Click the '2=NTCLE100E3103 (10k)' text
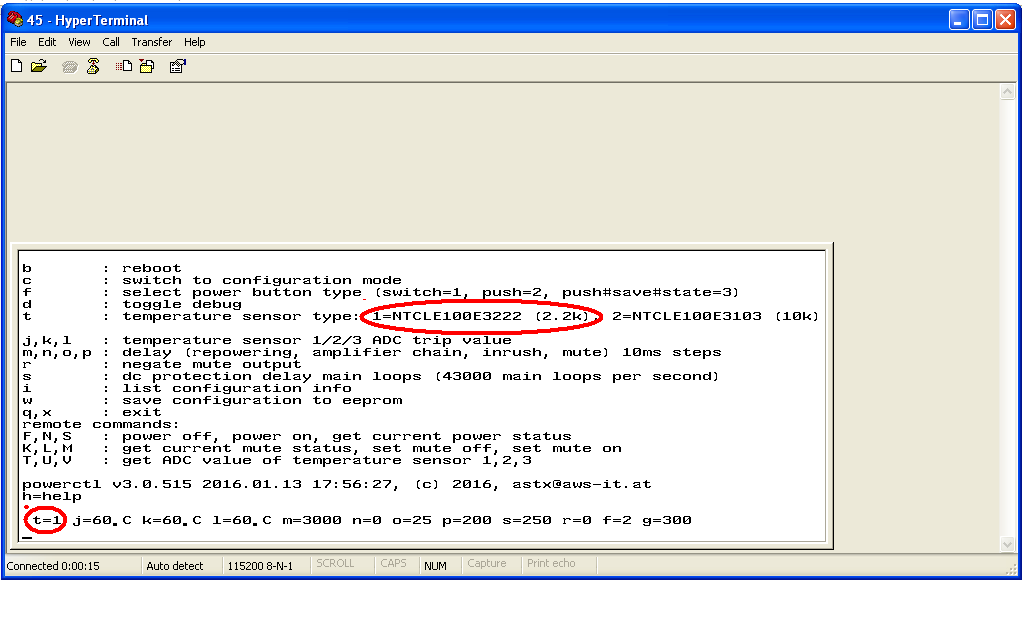This screenshot has height=626, width=1022. pos(715,316)
